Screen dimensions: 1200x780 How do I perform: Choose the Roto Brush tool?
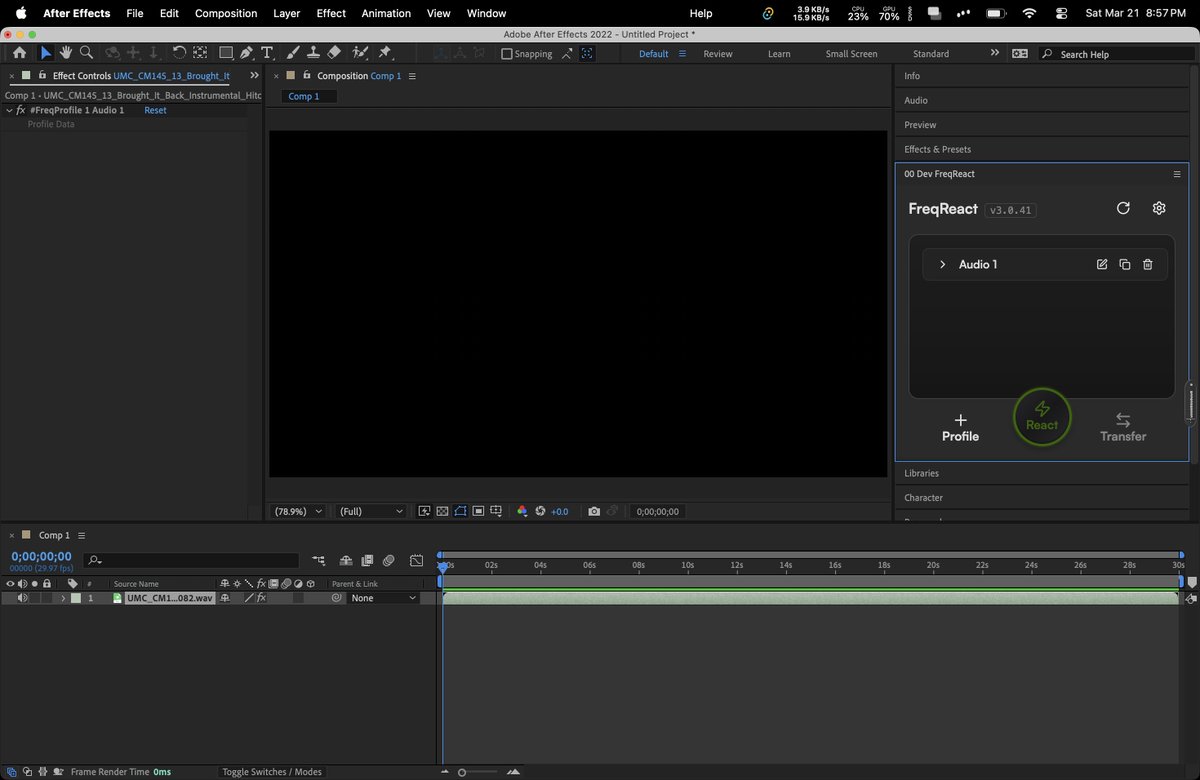point(359,53)
